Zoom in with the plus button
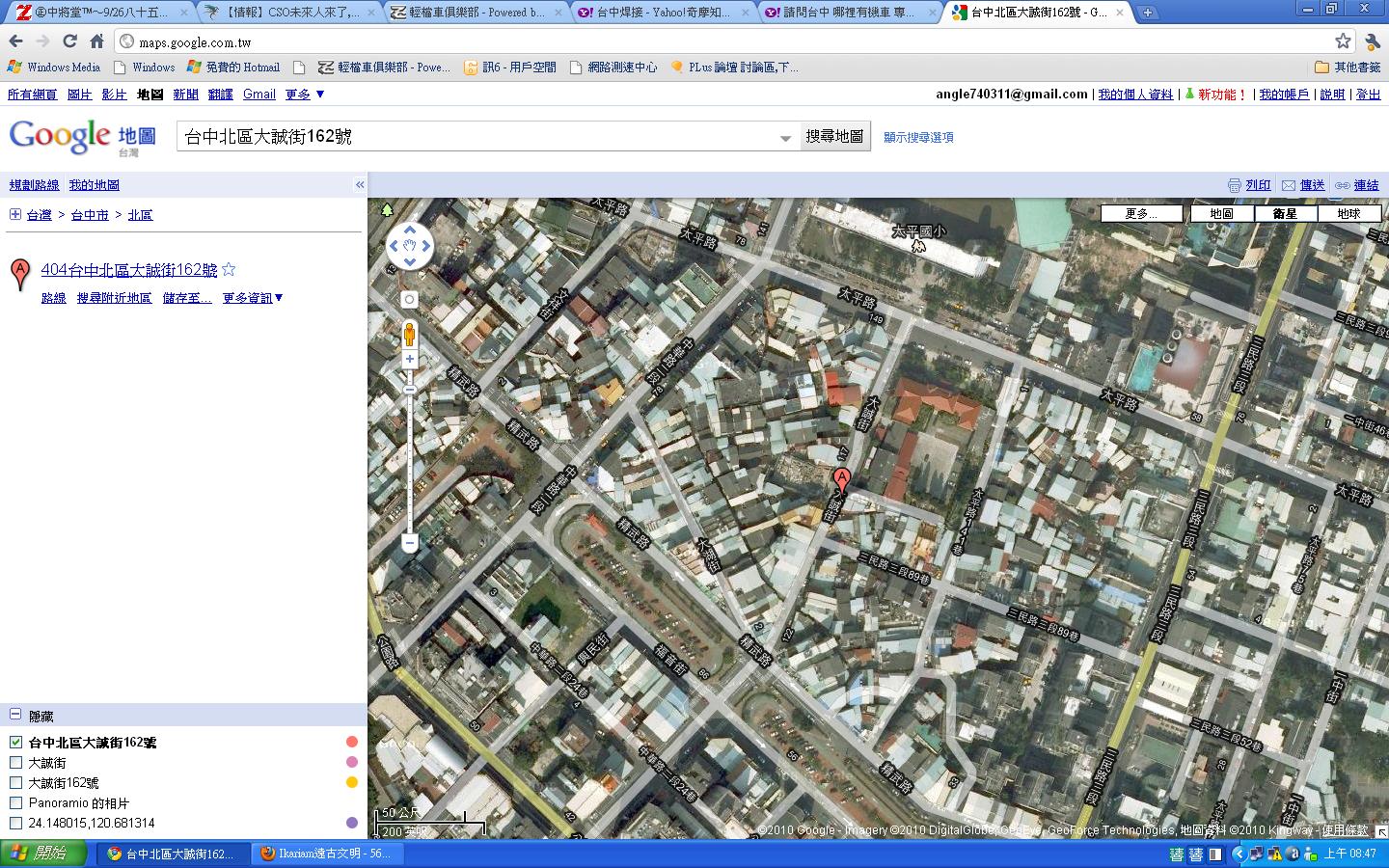 click(409, 359)
